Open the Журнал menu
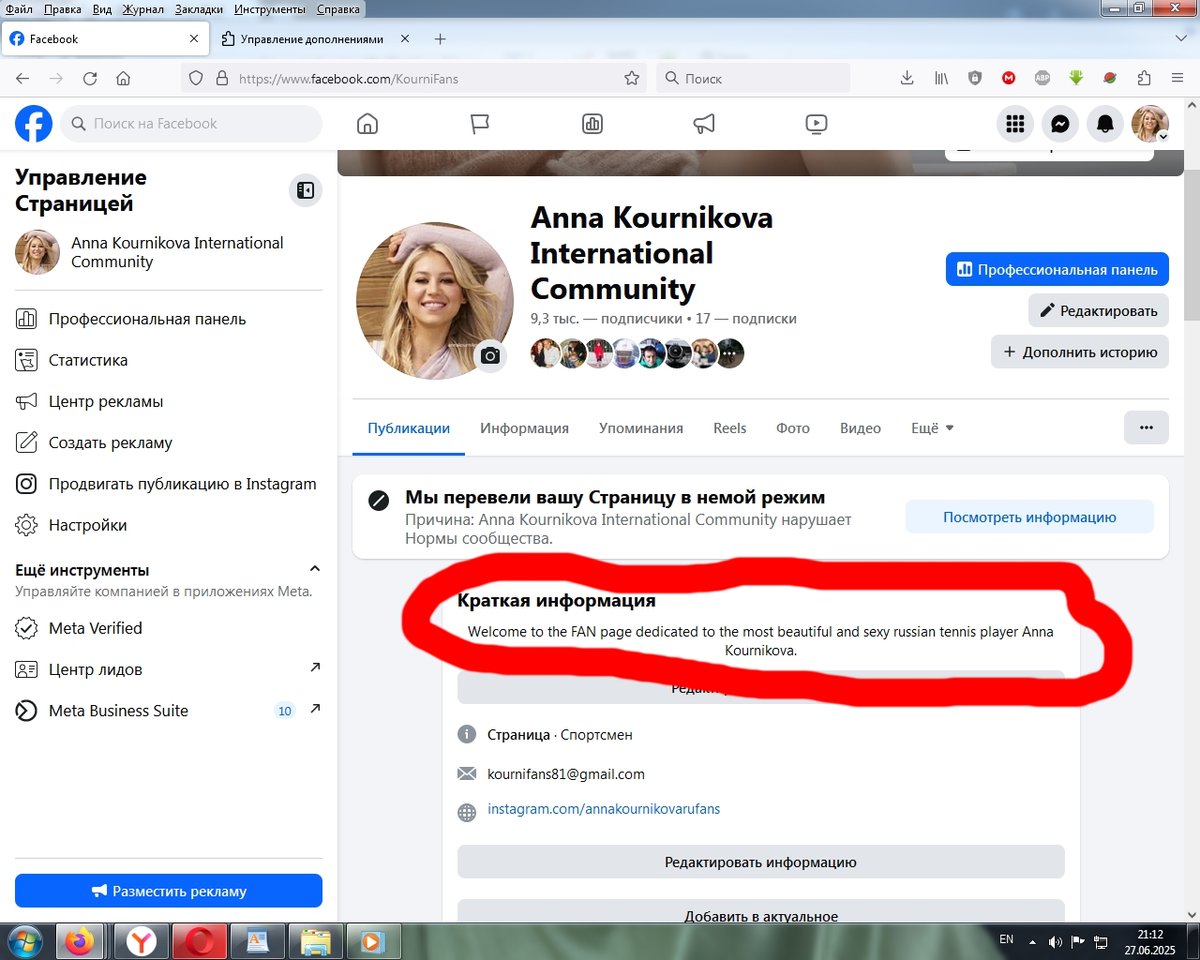Viewport: 1200px width, 960px height. (143, 9)
